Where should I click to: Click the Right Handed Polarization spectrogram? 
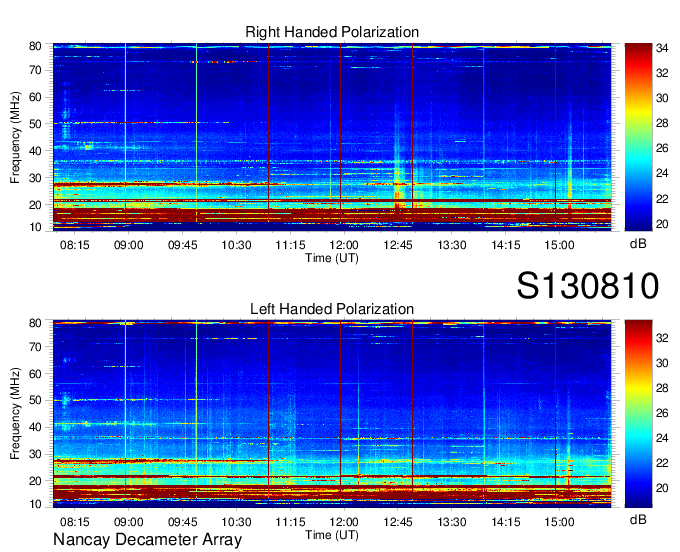[x=332, y=137]
